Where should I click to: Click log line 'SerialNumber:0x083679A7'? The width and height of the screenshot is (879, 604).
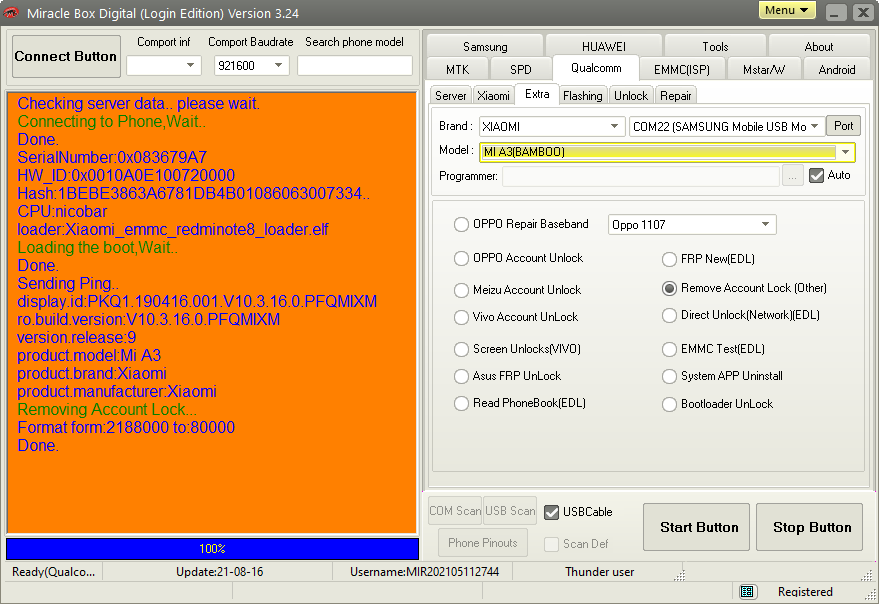coord(112,158)
